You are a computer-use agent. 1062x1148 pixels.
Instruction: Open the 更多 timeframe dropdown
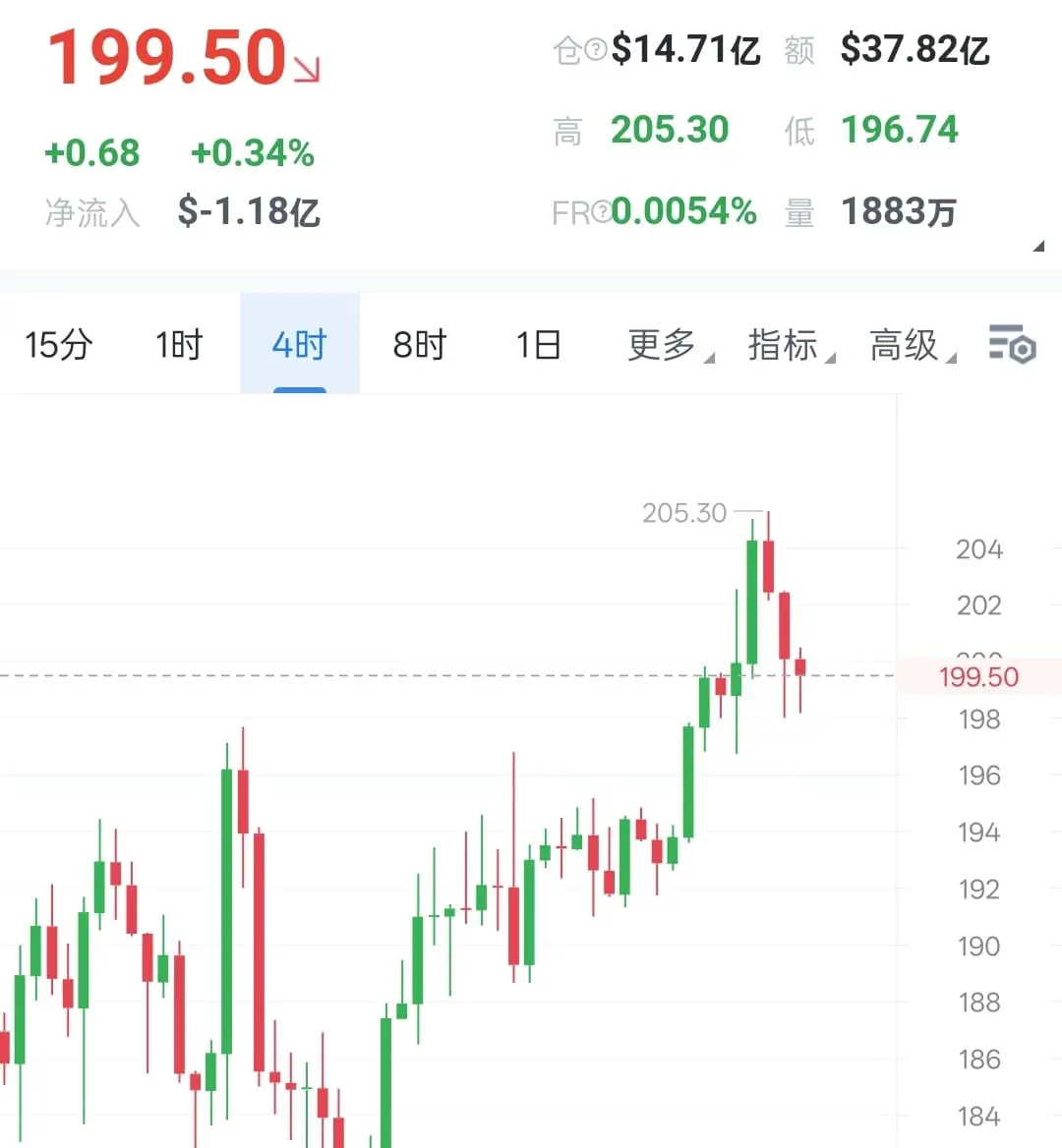[671, 345]
